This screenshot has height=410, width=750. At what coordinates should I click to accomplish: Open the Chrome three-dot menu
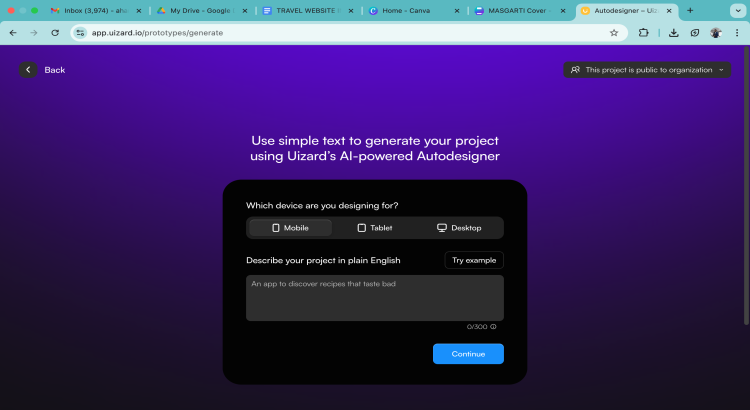(737, 33)
